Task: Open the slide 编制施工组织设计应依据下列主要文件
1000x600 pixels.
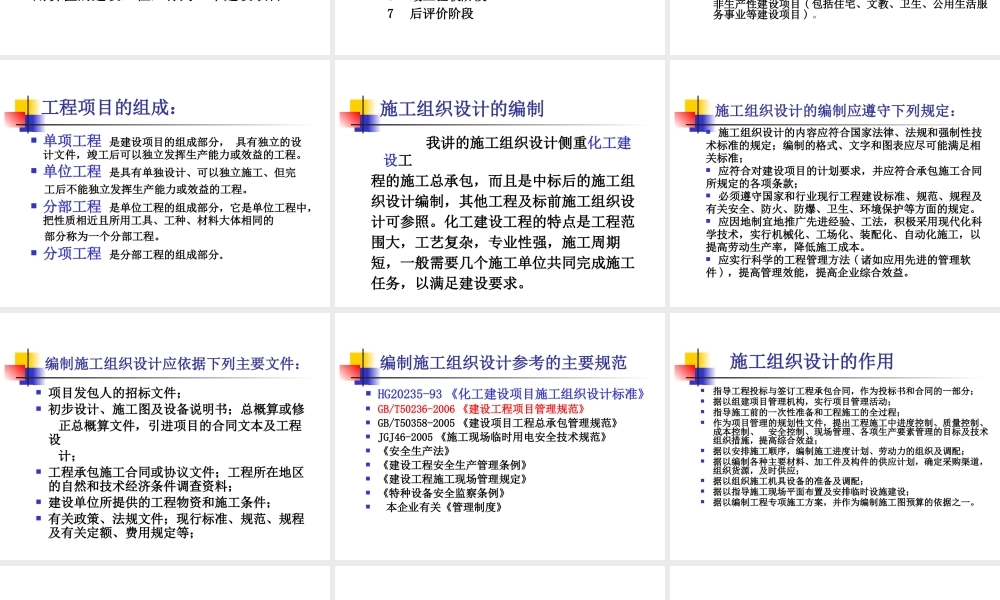Action: (165, 437)
